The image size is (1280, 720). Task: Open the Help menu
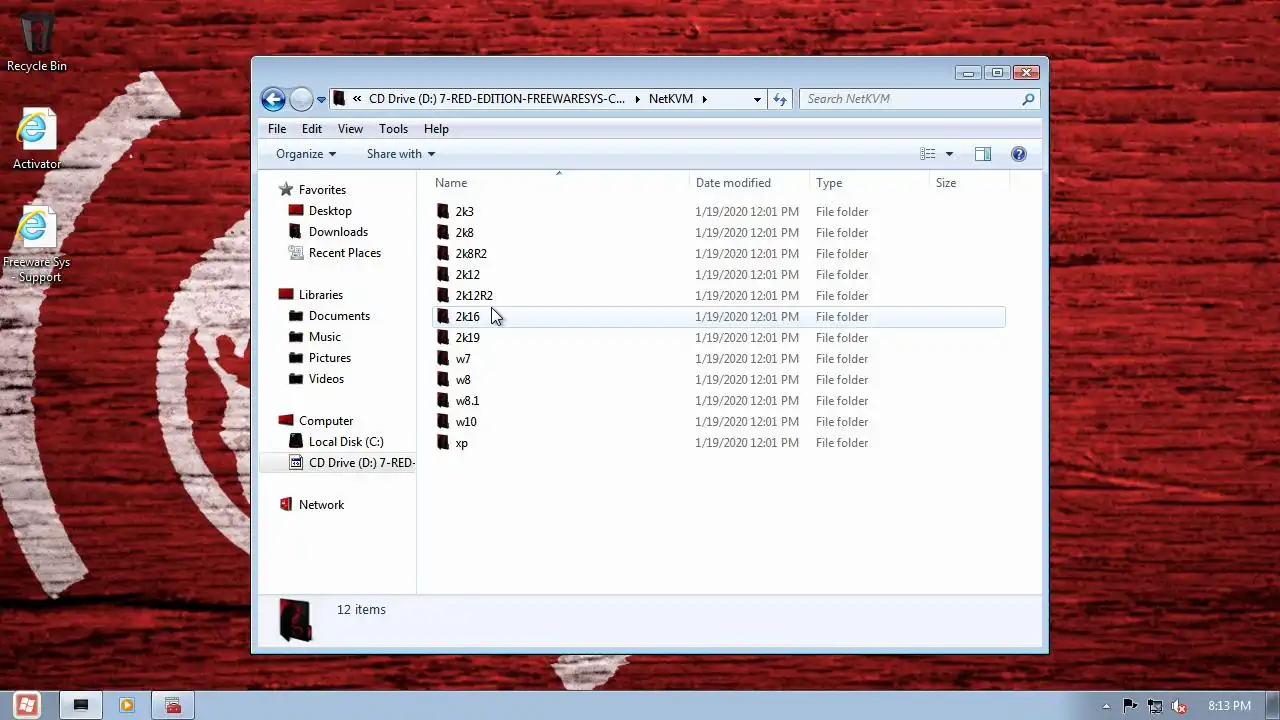(436, 129)
